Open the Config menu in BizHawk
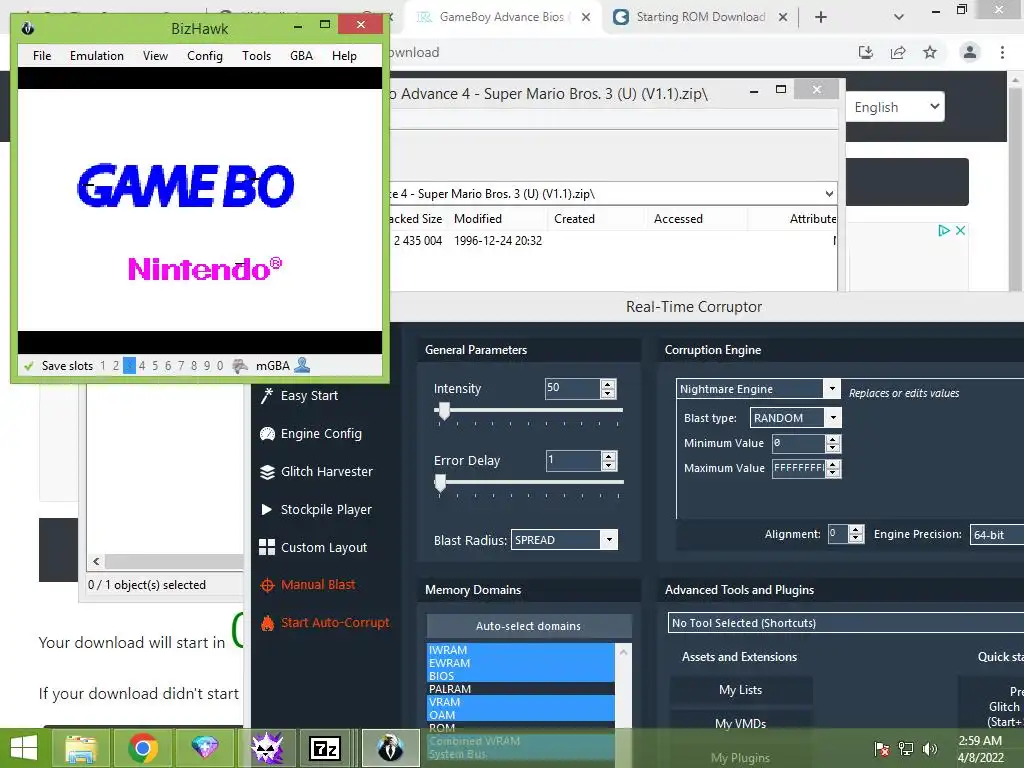 [x=204, y=56]
